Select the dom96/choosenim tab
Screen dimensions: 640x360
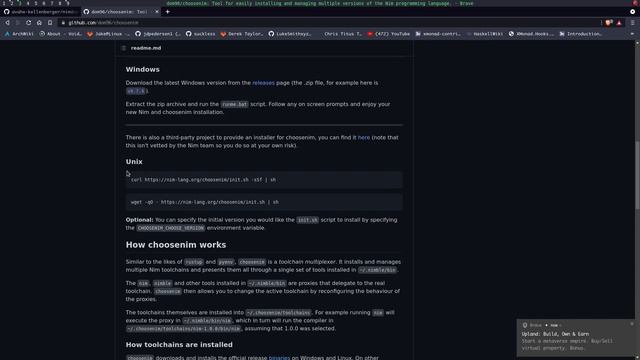coord(121,12)
